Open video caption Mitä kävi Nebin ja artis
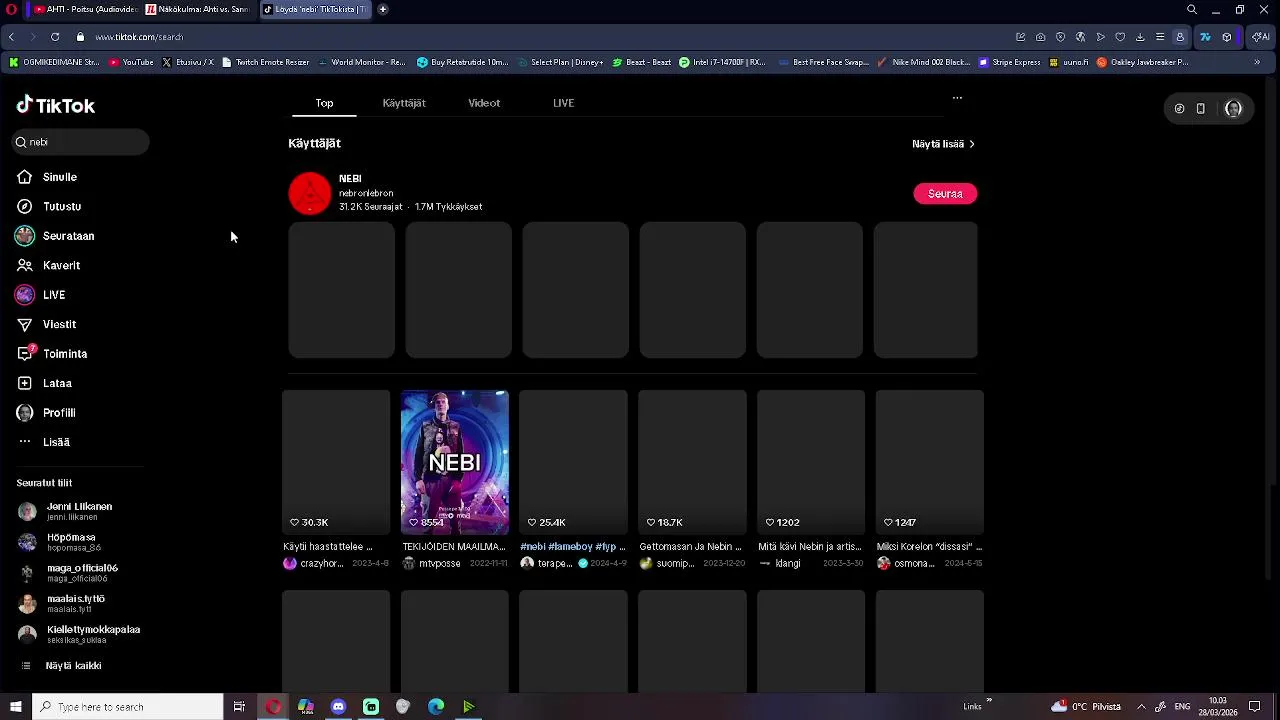Viewport: 1280px width, 720px height. pos(810,547)
